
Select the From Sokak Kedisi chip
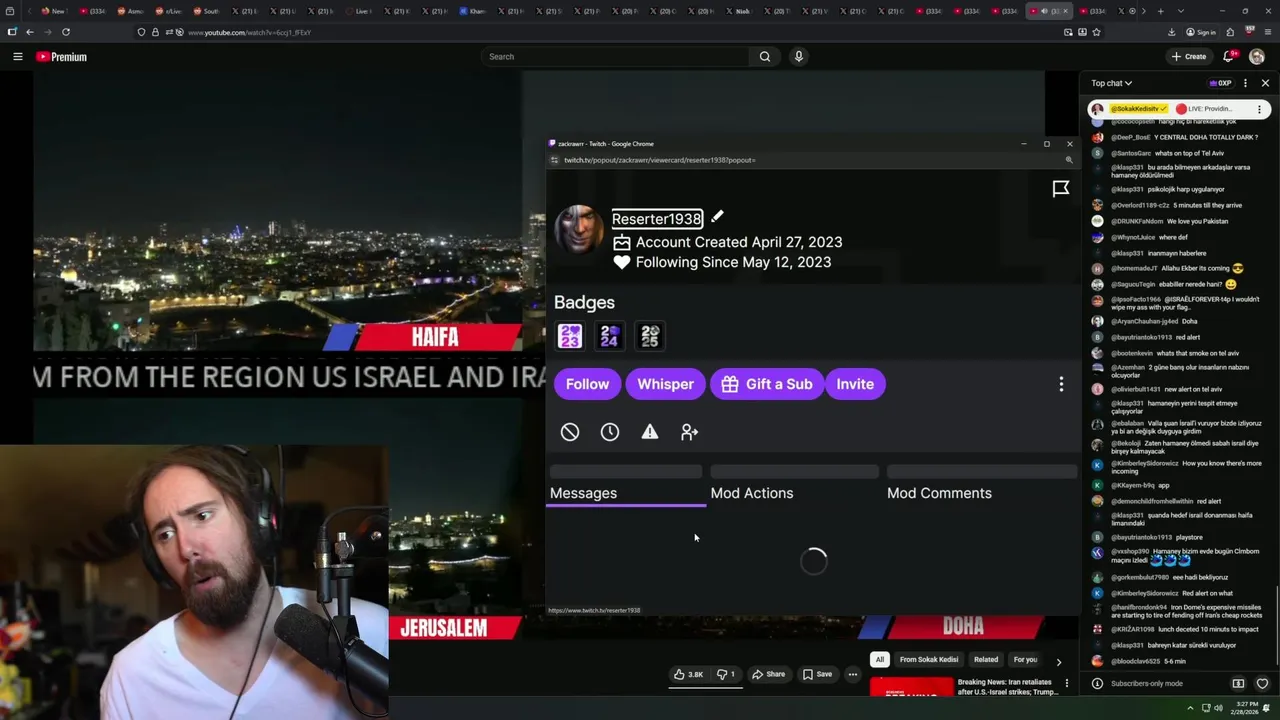929,660
